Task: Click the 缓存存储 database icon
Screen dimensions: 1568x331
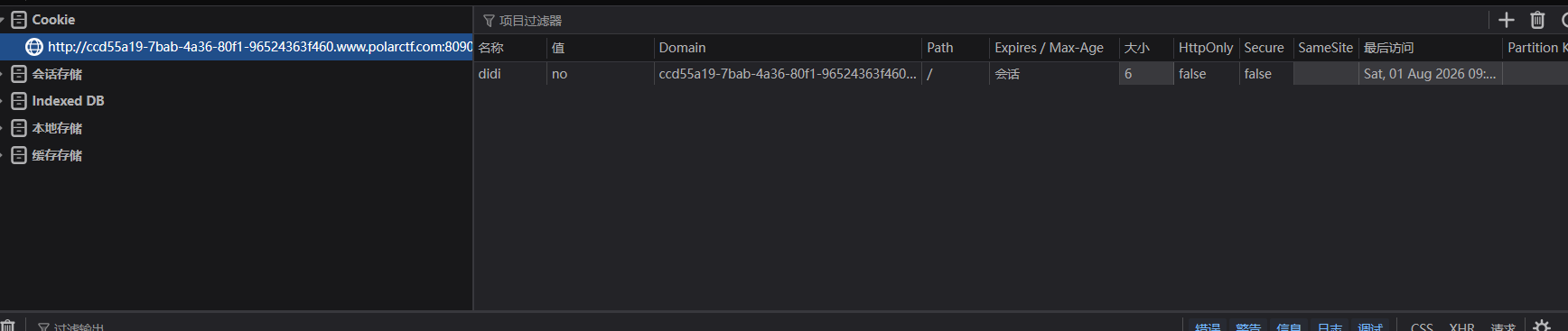Action: point(19,155)
